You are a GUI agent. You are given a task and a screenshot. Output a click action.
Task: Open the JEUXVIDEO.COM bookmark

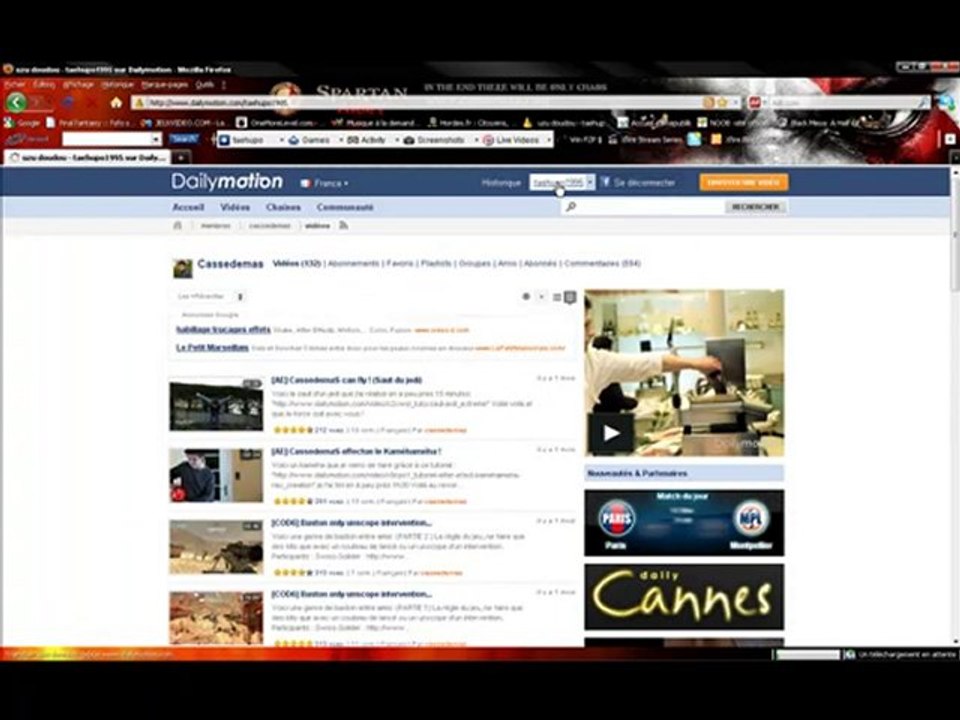click(x=184, y=123)
